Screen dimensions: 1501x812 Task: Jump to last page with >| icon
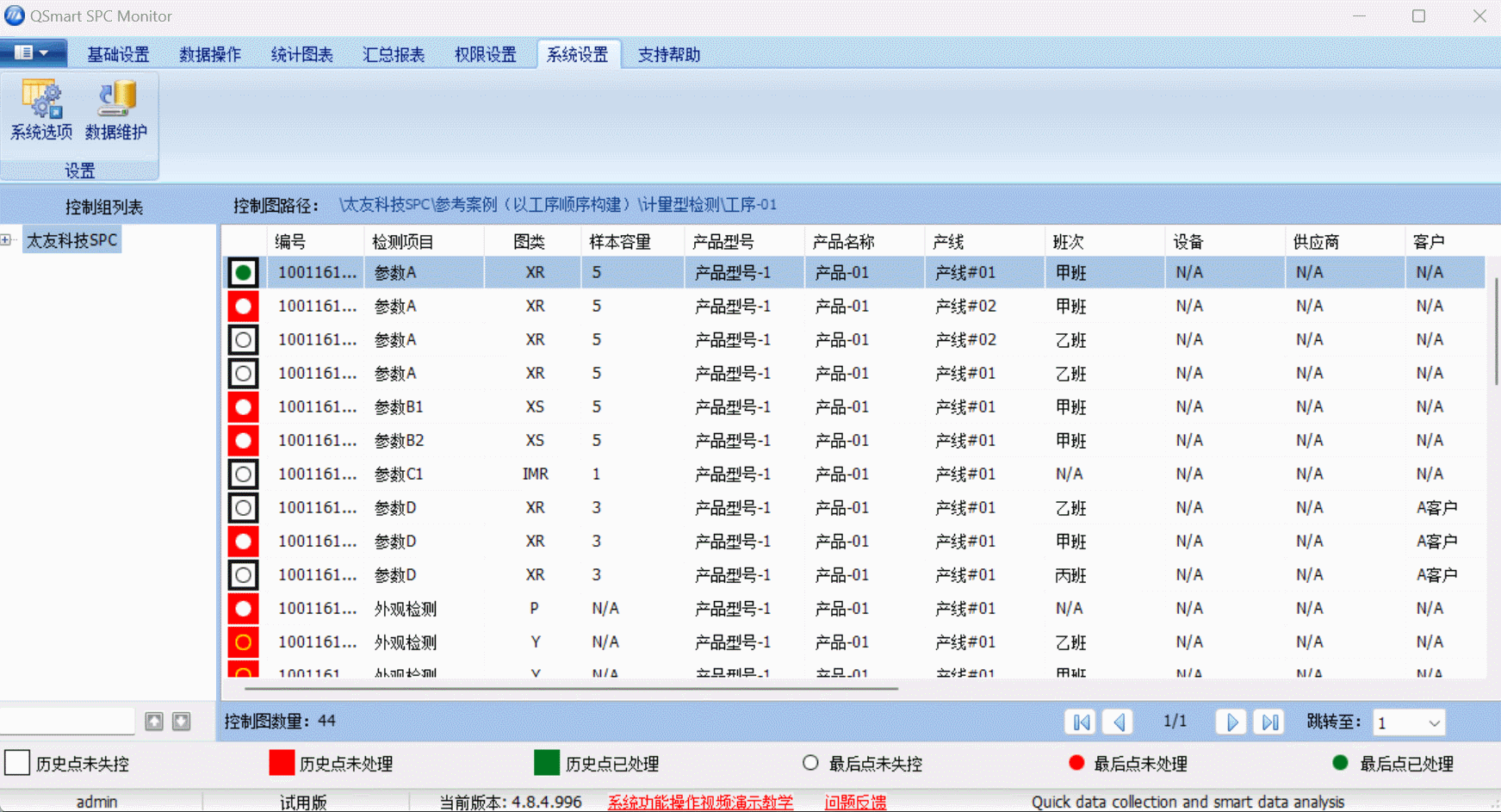[1270, 722]
